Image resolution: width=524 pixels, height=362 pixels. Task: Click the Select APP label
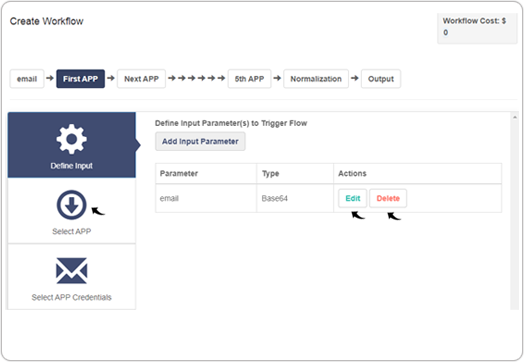coord(72,231)
